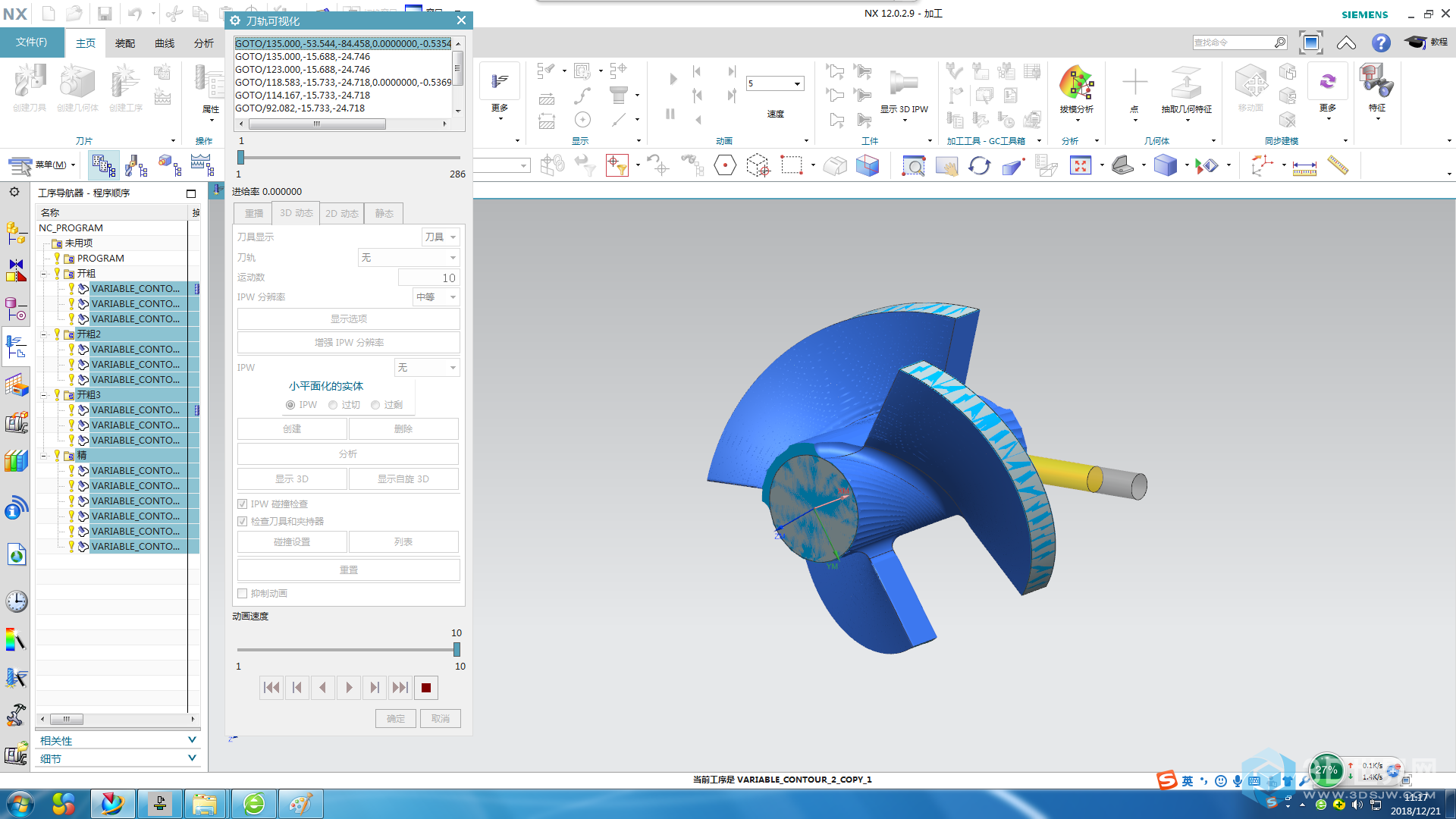The width and height of the screenshot is (1456, 819).
Task: Toggle IPW collision check (IPW 碰撞检查) checkbox
Action: point(243,504)
